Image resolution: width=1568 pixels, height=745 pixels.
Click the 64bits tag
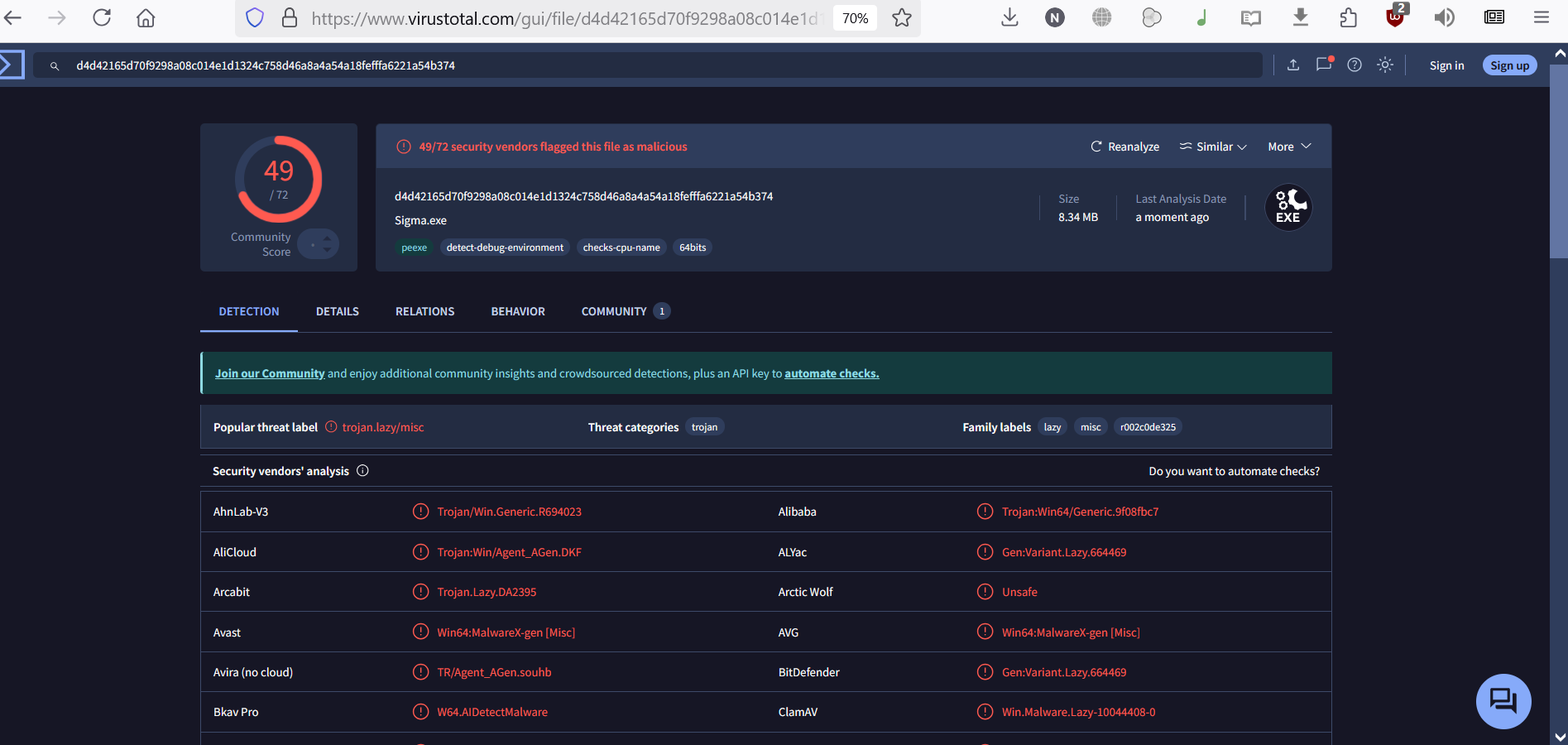(x=693, y=248)
